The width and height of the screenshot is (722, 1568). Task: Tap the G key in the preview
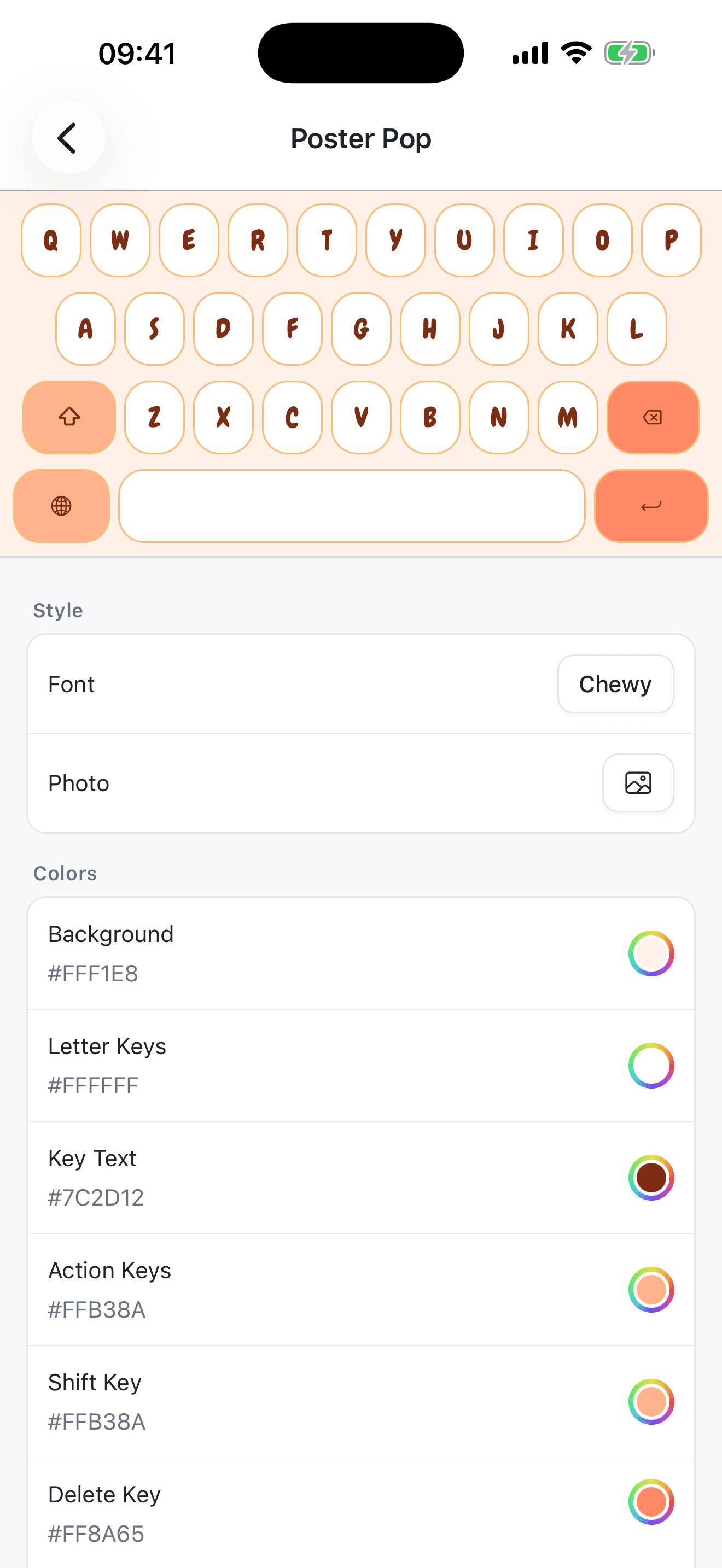coord(361,329)
